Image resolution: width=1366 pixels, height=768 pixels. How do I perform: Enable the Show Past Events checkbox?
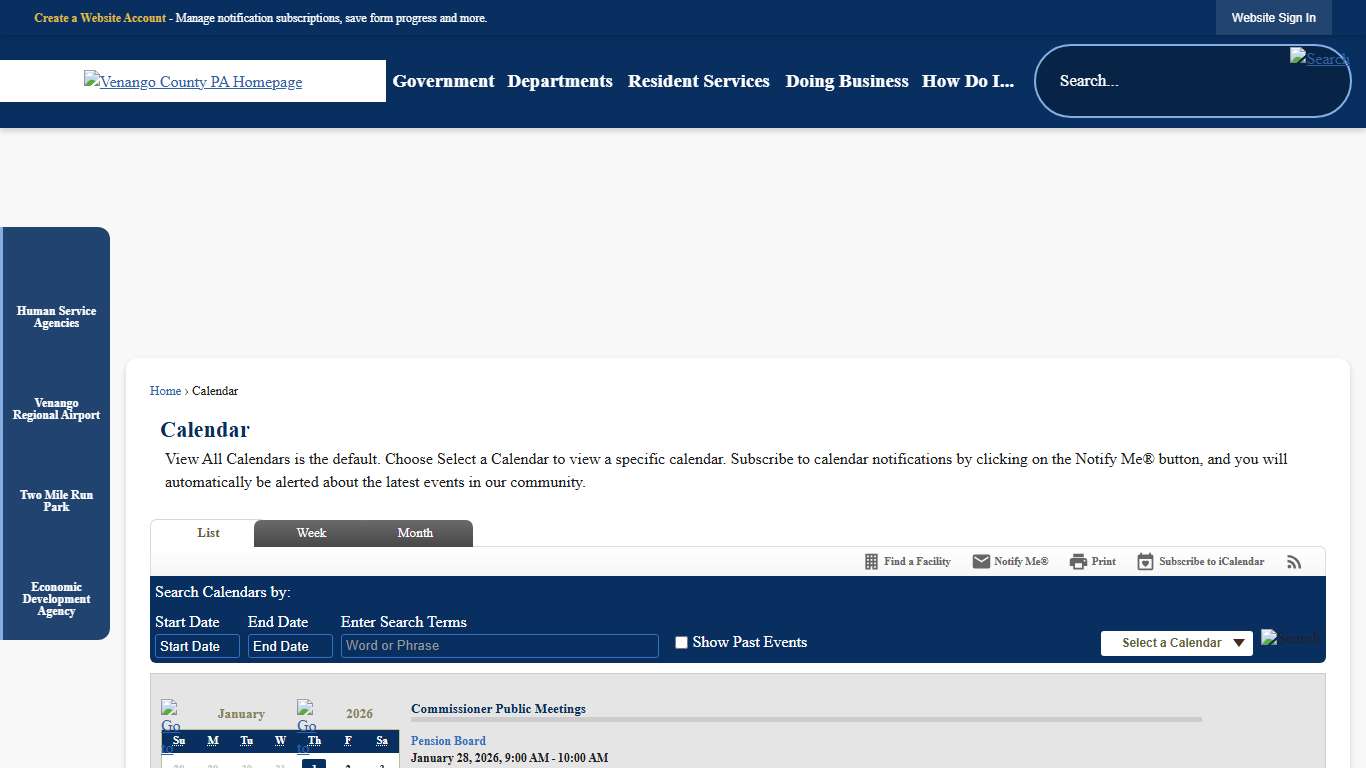pos(681,643)
